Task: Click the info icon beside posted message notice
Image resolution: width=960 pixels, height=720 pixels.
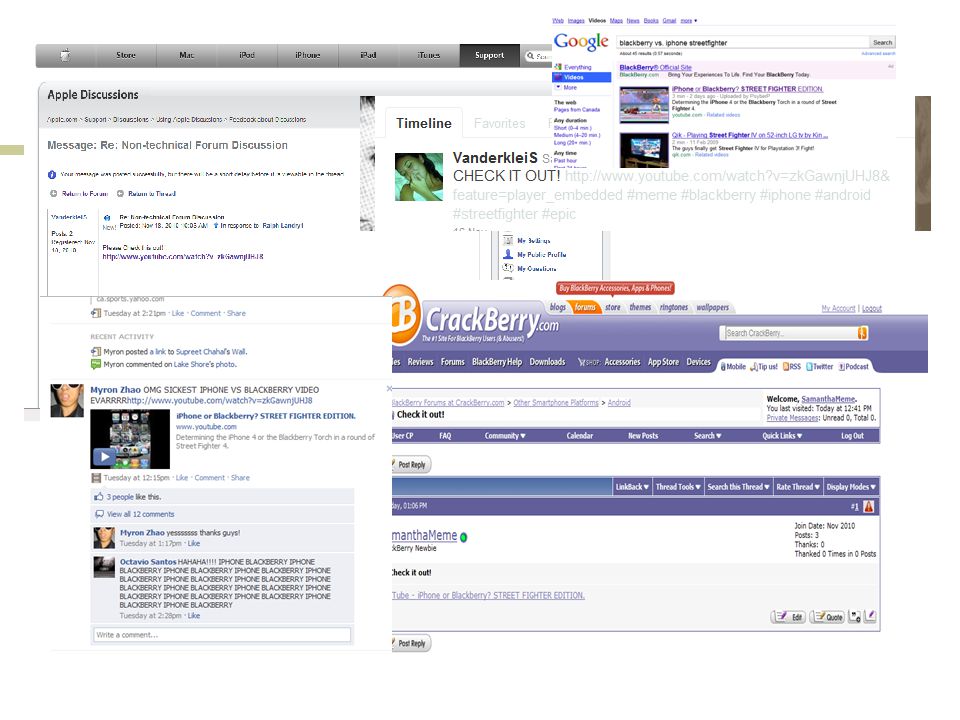Action: (52, 174)
